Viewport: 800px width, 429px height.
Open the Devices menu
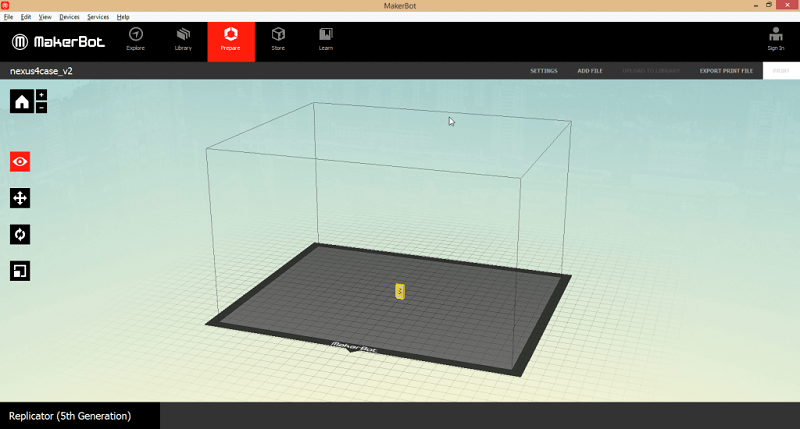69,17
